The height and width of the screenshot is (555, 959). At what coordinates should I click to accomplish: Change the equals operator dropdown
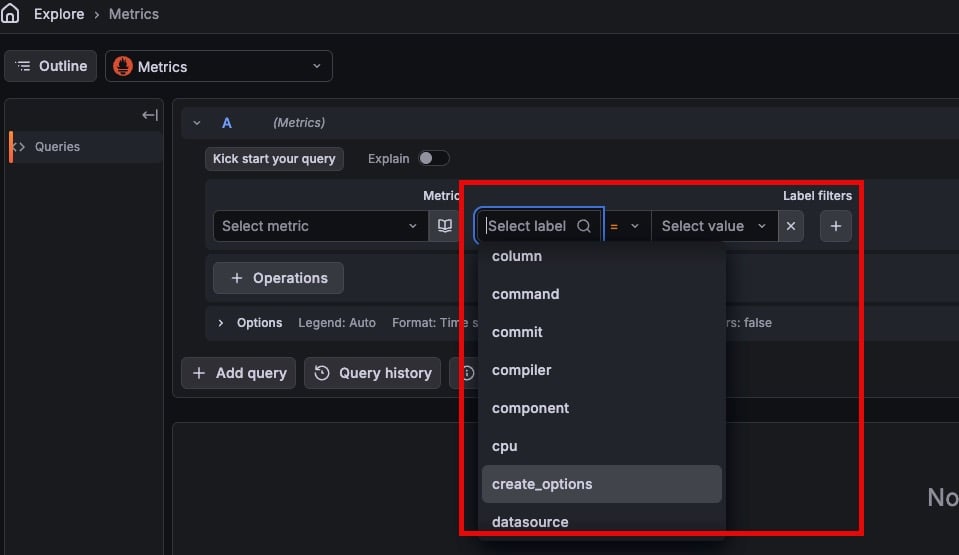(626, 226)
